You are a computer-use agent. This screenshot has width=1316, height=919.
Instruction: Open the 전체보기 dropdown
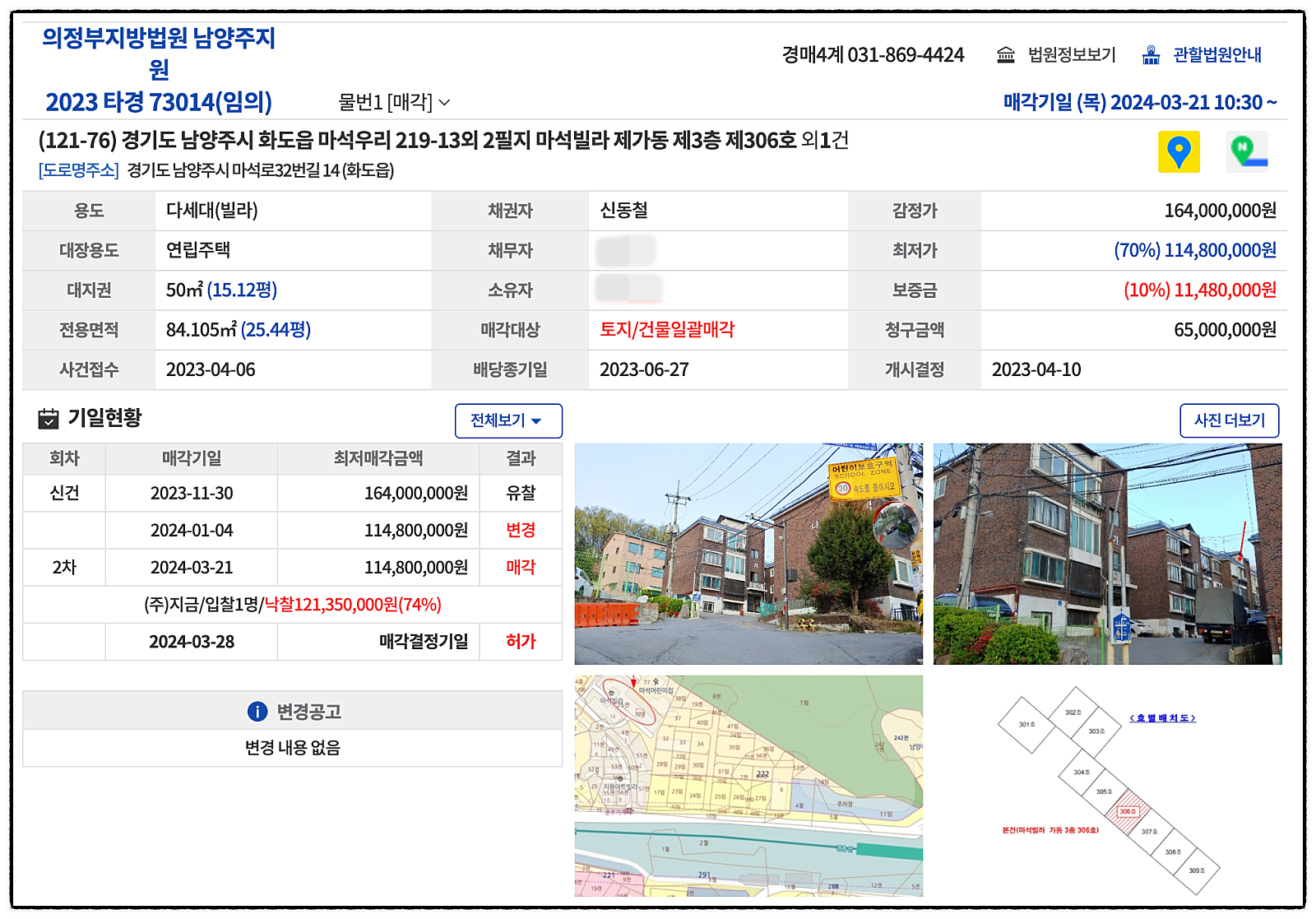[x=508, y=420]
